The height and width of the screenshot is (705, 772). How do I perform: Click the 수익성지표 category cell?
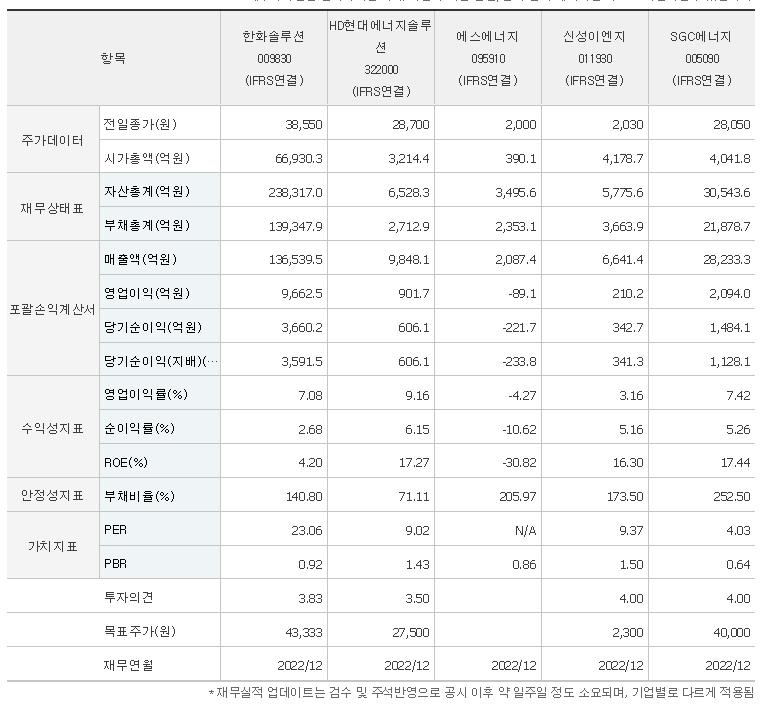[52, 428]
